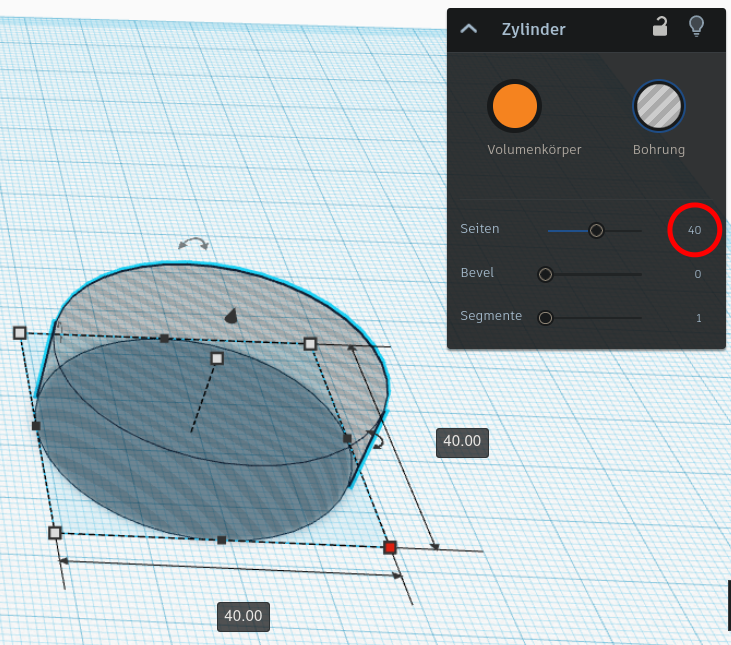Click the white top-center lift handle

217,358
